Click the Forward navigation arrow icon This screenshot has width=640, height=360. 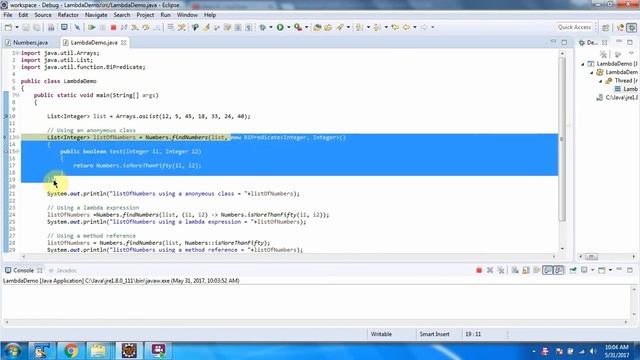[424, 27]
